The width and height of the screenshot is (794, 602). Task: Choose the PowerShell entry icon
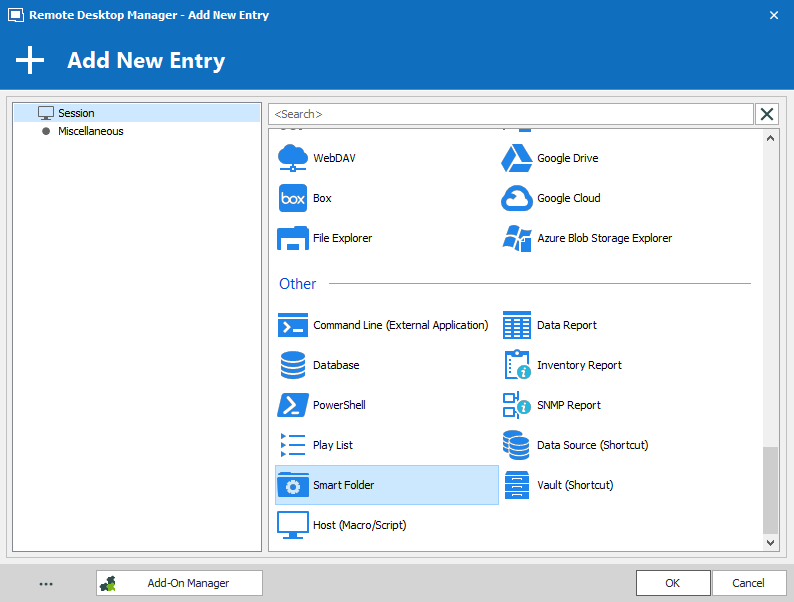(x=292, y=405)
